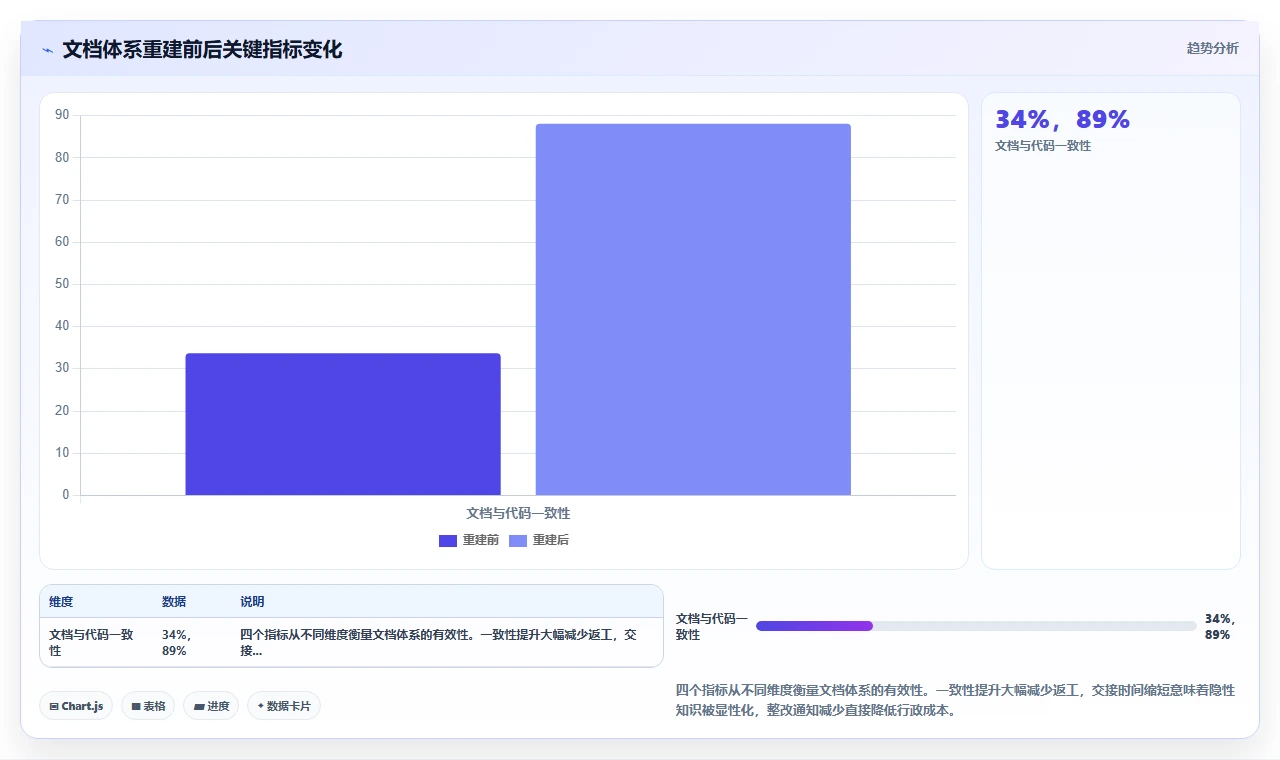Click the 文档与代码一致性 data card caption
Viewport: 1280px width, 760px height.
pyautogui.click(x=1043, y=146)
